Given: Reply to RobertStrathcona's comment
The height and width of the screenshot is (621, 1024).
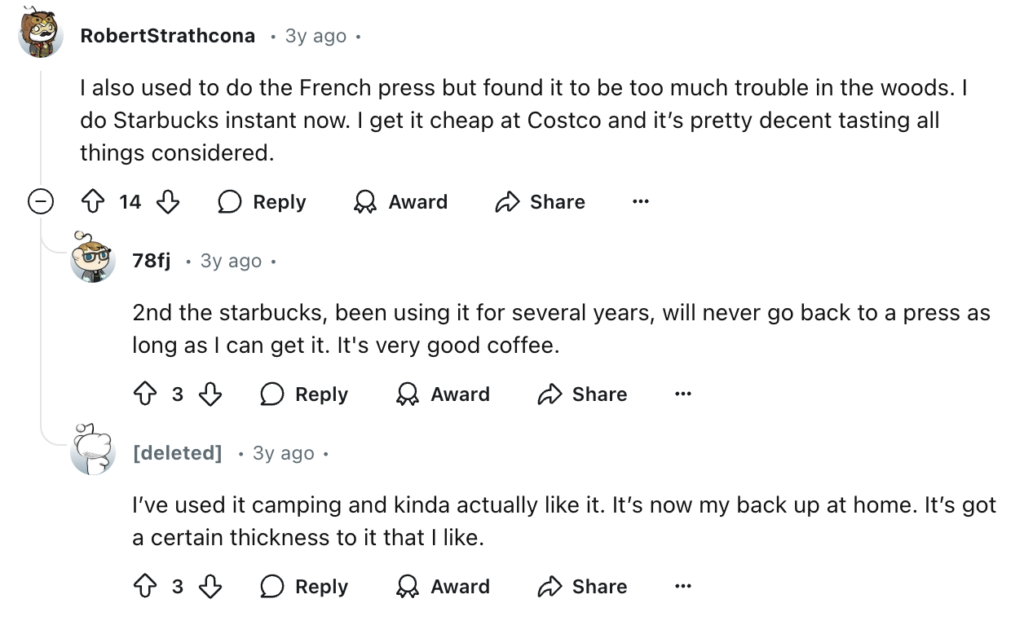Looking at the screenshot, I should tap(262, 201).
